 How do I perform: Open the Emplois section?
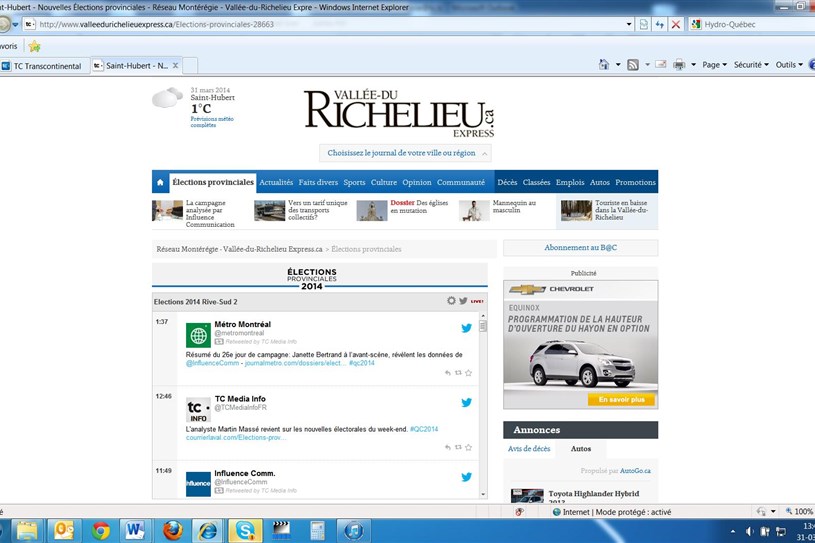pos(570,182)
